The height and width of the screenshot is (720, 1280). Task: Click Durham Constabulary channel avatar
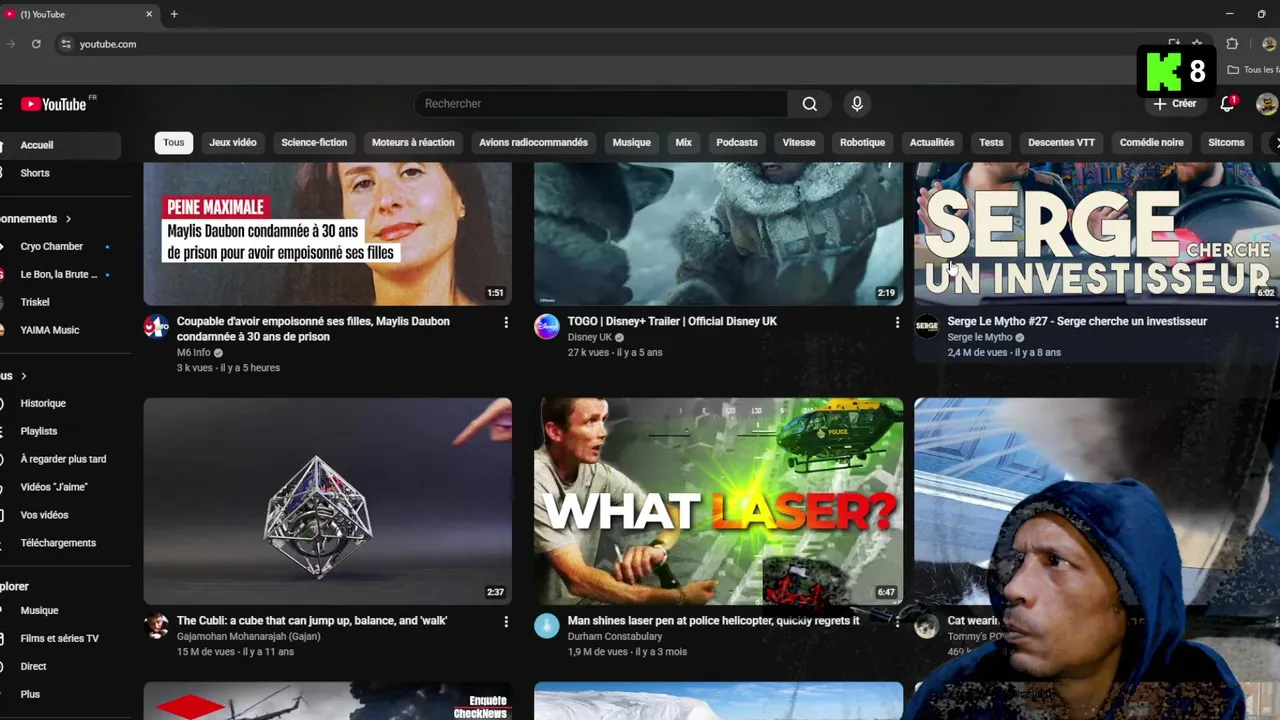[547, 626]
